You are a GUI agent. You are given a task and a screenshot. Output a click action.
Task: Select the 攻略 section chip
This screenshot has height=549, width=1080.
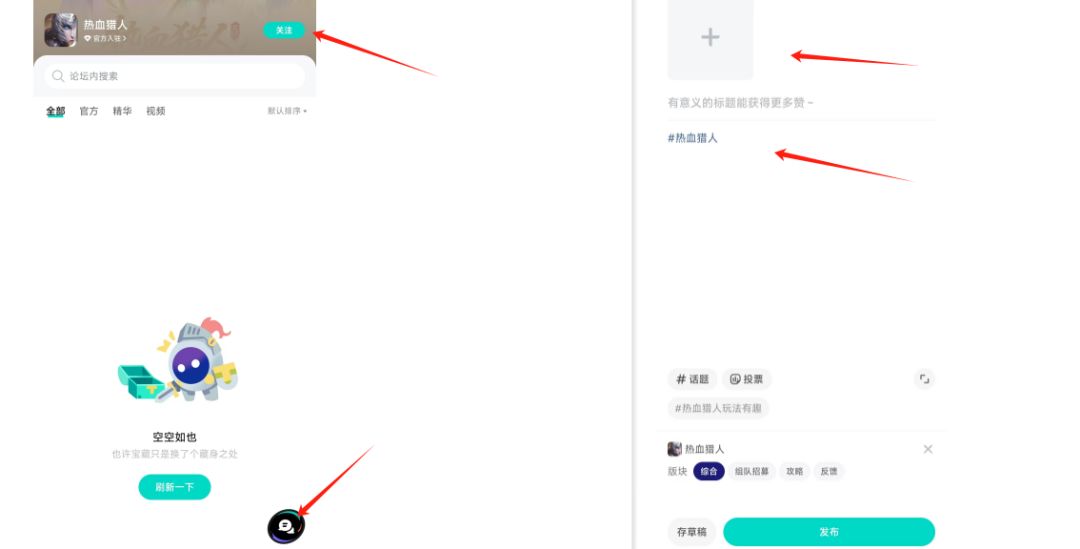coord(795,471)
